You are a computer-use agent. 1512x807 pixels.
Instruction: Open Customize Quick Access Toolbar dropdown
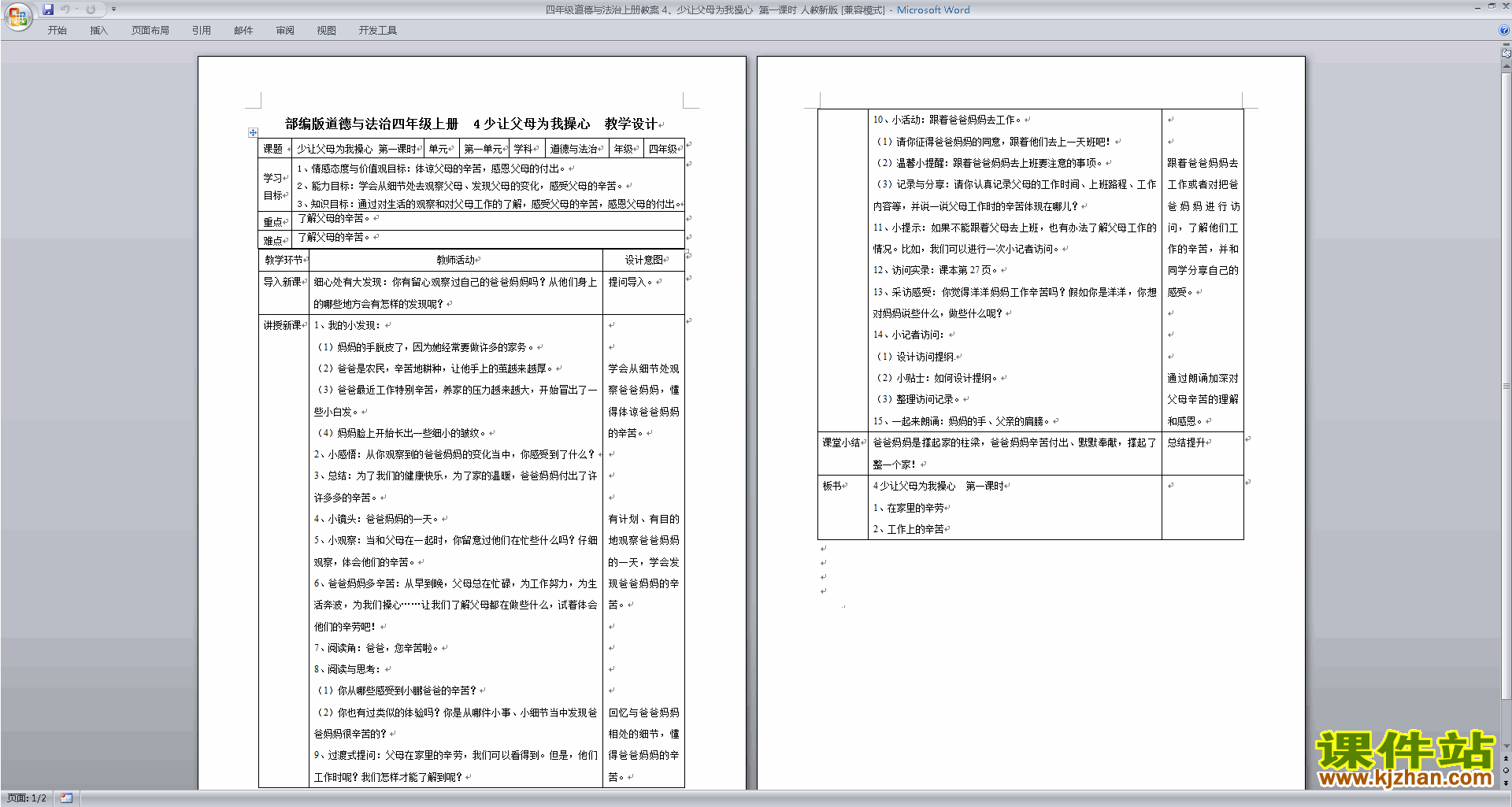pyautogui.click(x=113, y=9)
